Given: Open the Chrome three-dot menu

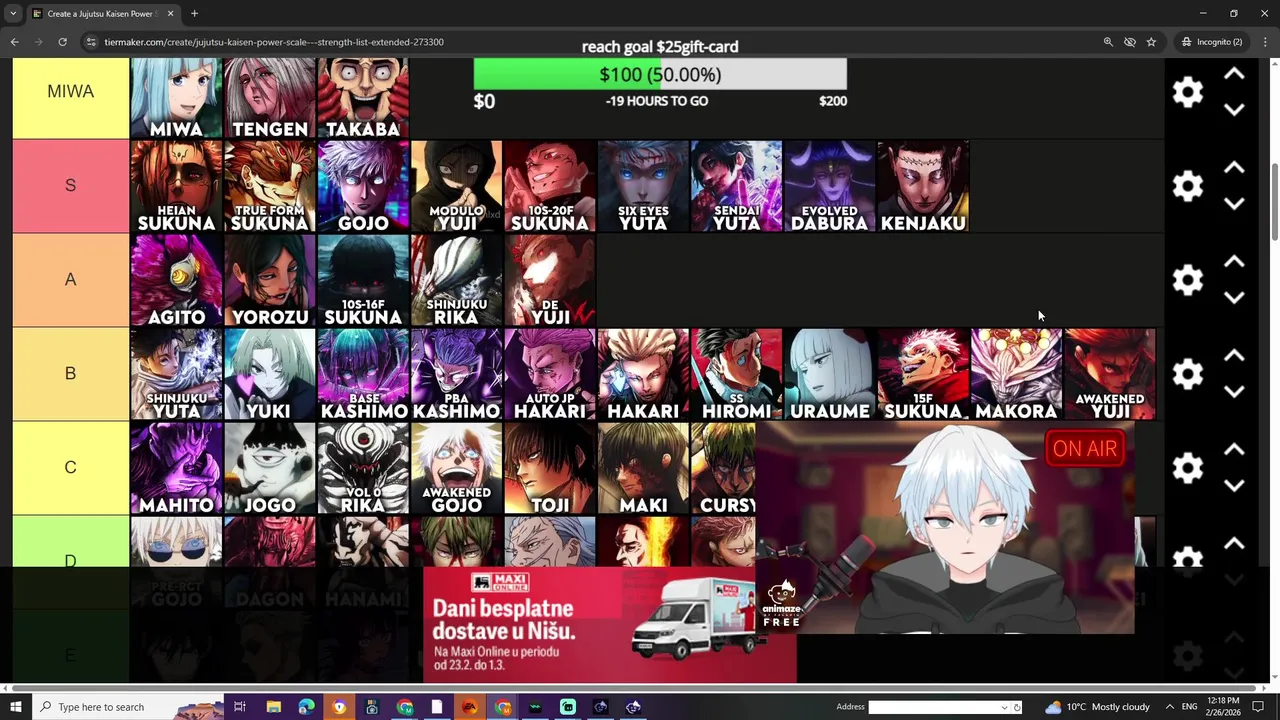Looking at the screenshot, I should [x=1265, y=42].
